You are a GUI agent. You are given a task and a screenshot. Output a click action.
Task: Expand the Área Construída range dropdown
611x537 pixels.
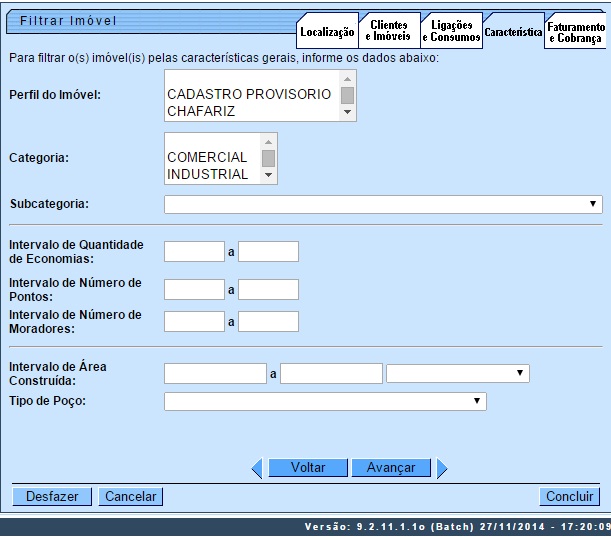[x=457, y=373]
